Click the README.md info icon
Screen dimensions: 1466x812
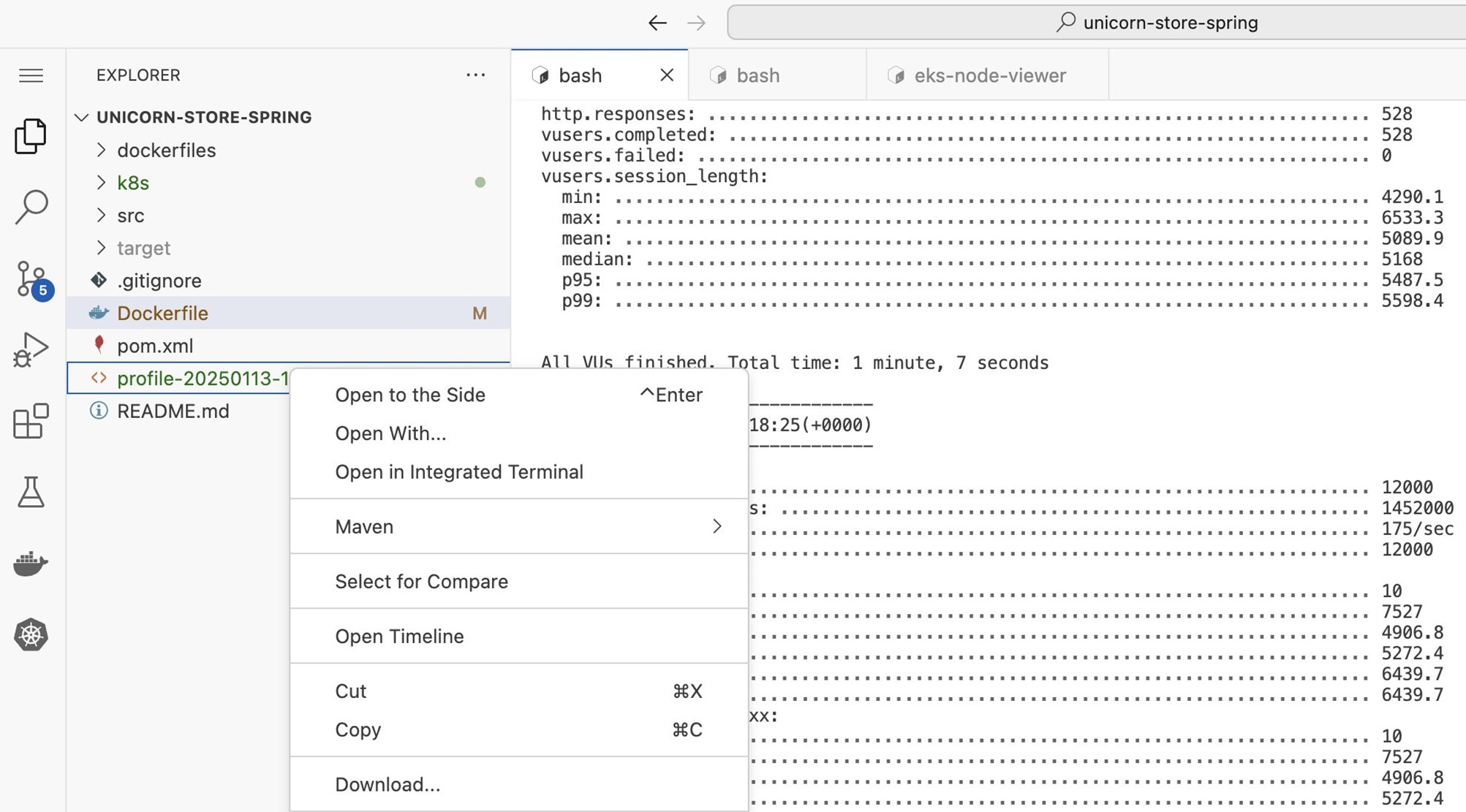(99, 410)
